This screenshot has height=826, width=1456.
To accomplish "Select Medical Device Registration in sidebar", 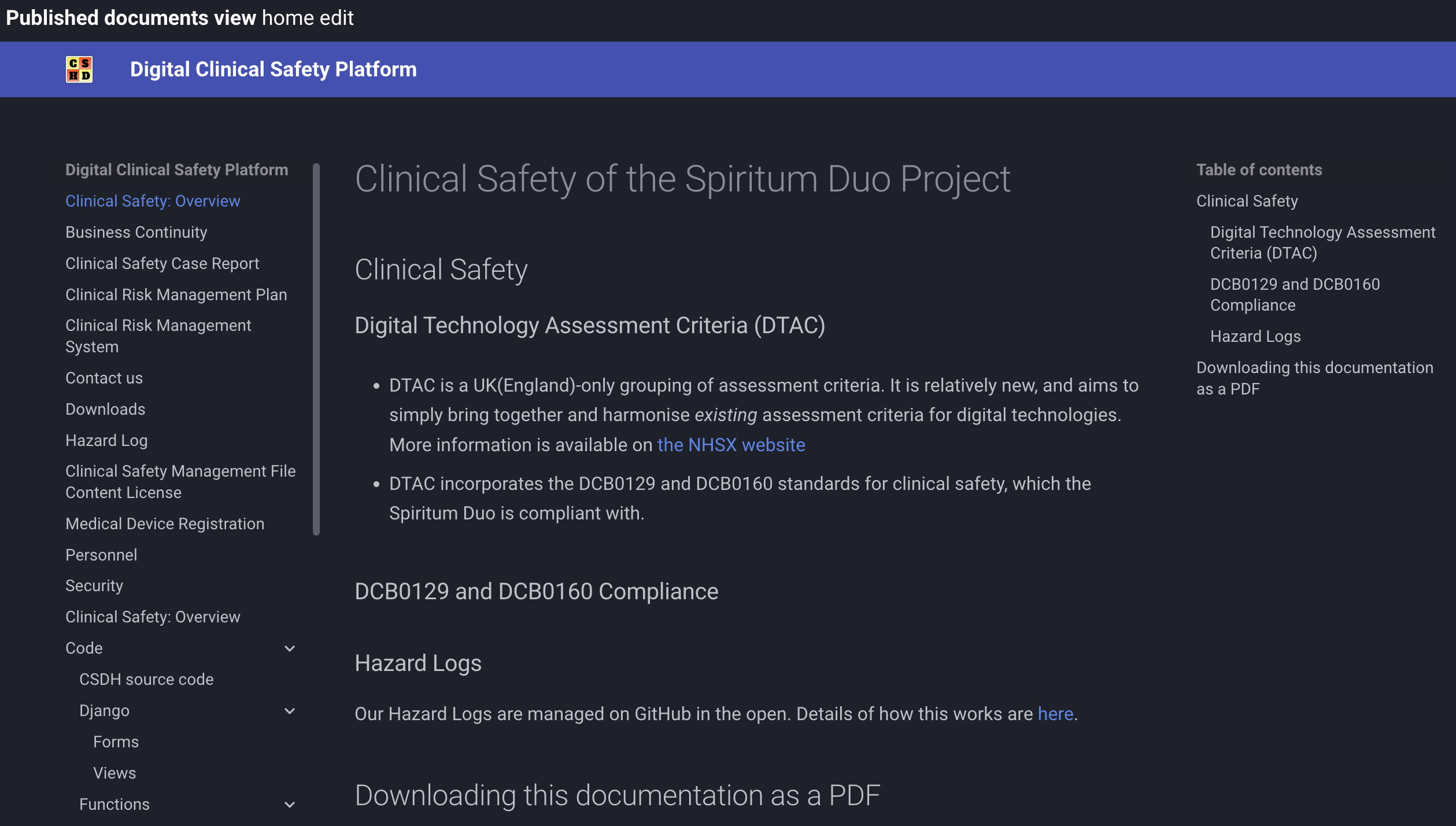I will (x=165, y=523).
